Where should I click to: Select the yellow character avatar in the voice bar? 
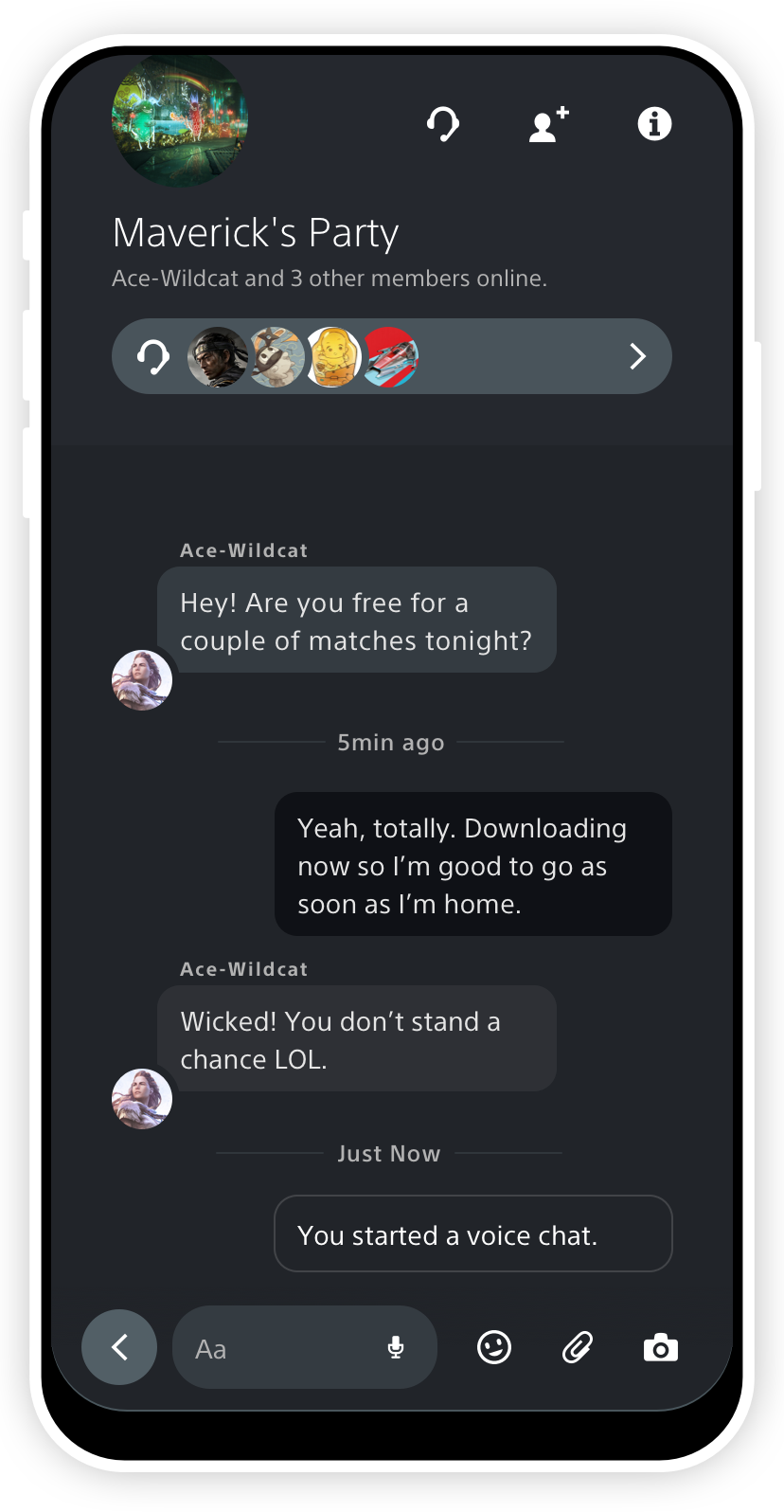point(333,357)
